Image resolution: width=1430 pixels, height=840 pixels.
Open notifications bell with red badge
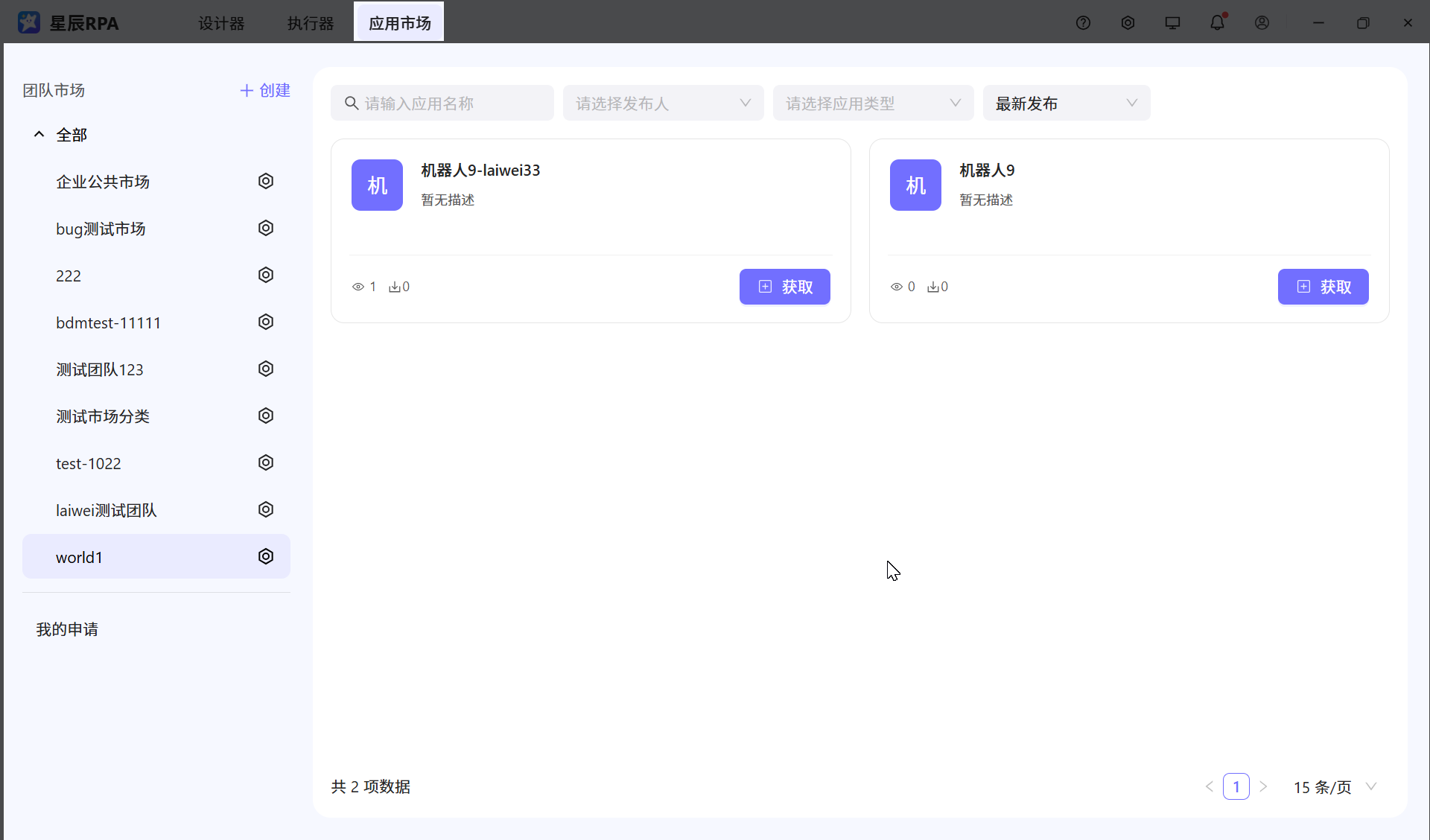pyautogui.click(x=1217, y=22)
